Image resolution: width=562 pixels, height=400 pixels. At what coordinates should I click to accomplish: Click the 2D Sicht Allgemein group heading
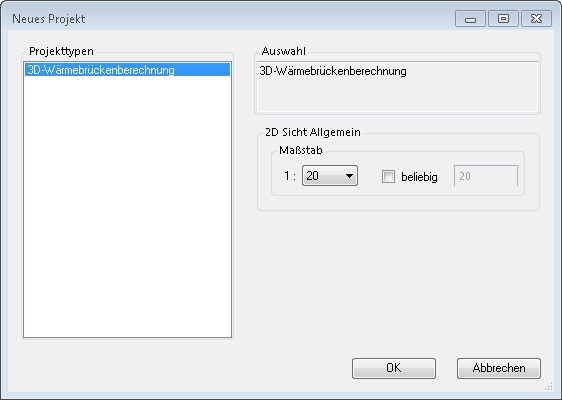(313, 132)
